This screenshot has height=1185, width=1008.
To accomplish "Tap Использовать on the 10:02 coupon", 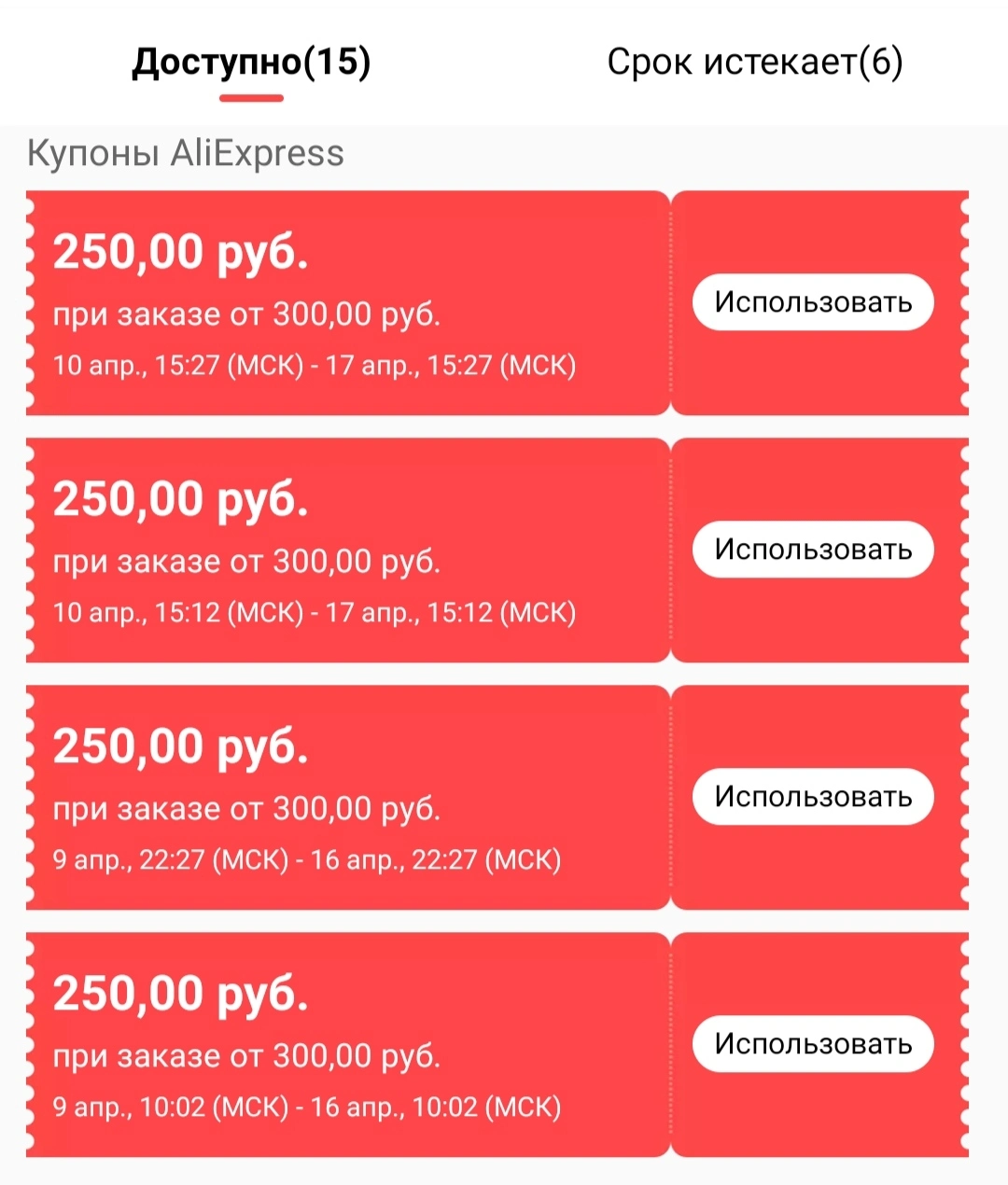I will (813, 1043).
